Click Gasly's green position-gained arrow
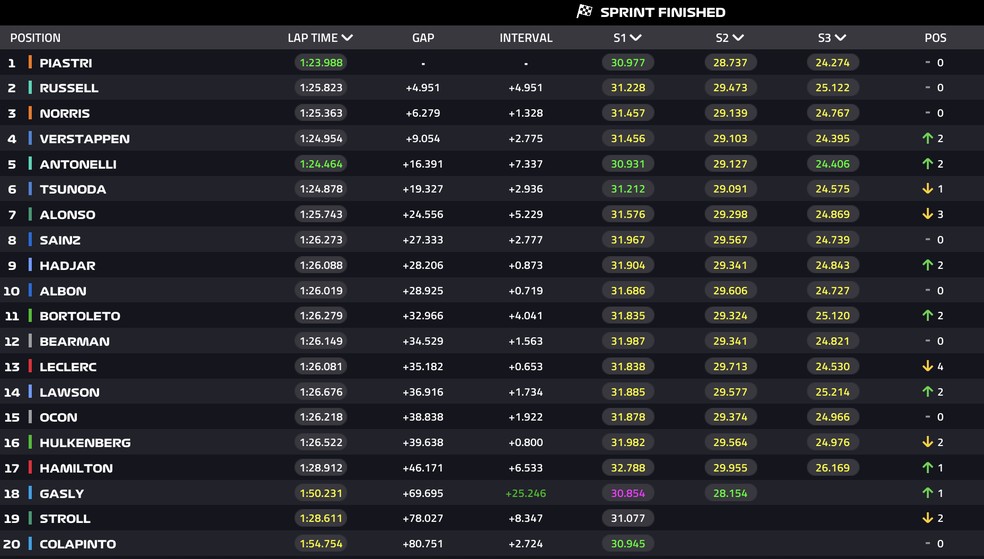 pyautogui.click(x=927, y=493)
